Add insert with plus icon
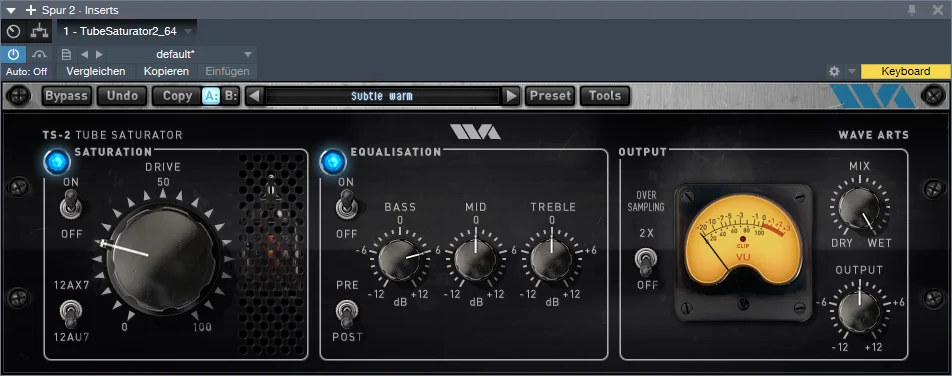Screen dimensions: 952x376 click(x=30, y=10)
